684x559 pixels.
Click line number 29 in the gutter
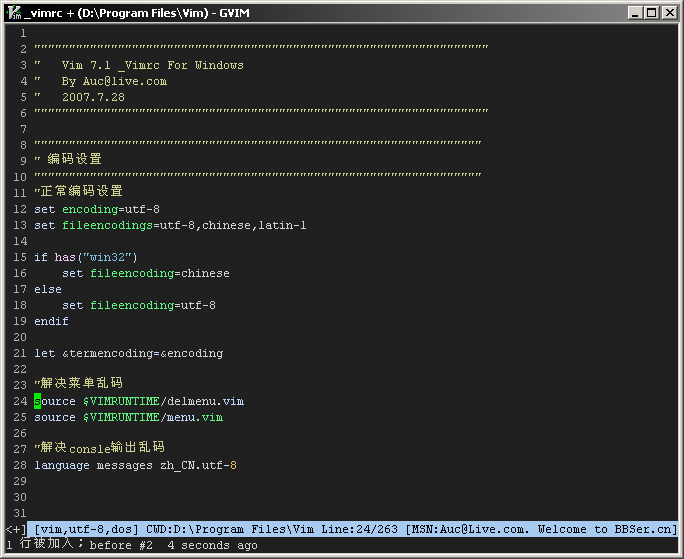[20, 481]
